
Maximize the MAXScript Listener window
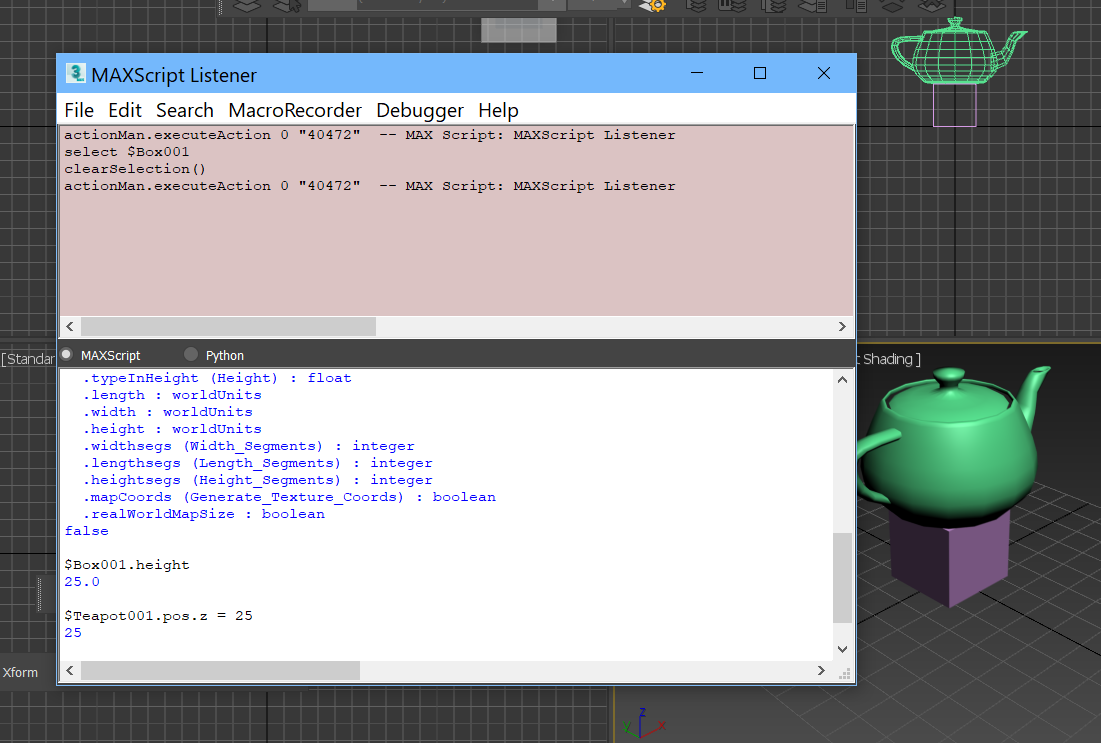pos(760,73)
